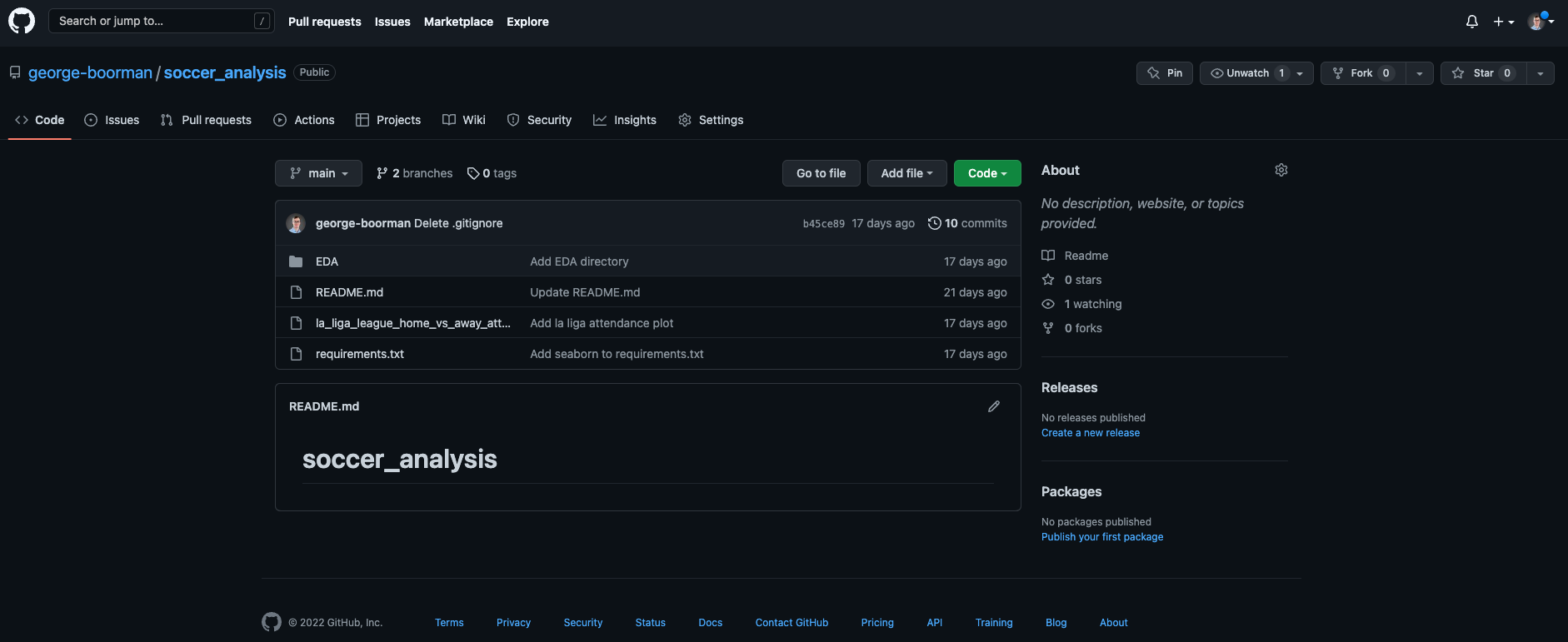The height and width of the screenshot is (642, 1568).
Task: Open the Add file dropdown
Action: [x=906, y=173]
